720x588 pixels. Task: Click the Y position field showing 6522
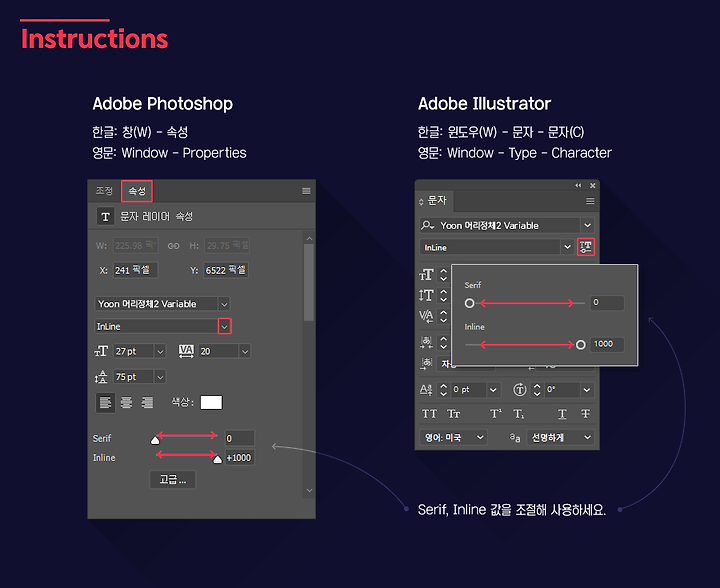coord(226,270)
